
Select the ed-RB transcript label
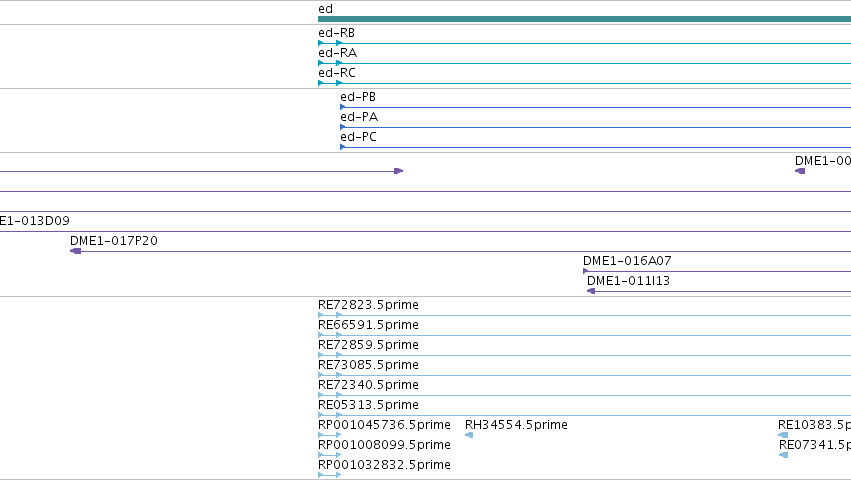pos(336,33)
